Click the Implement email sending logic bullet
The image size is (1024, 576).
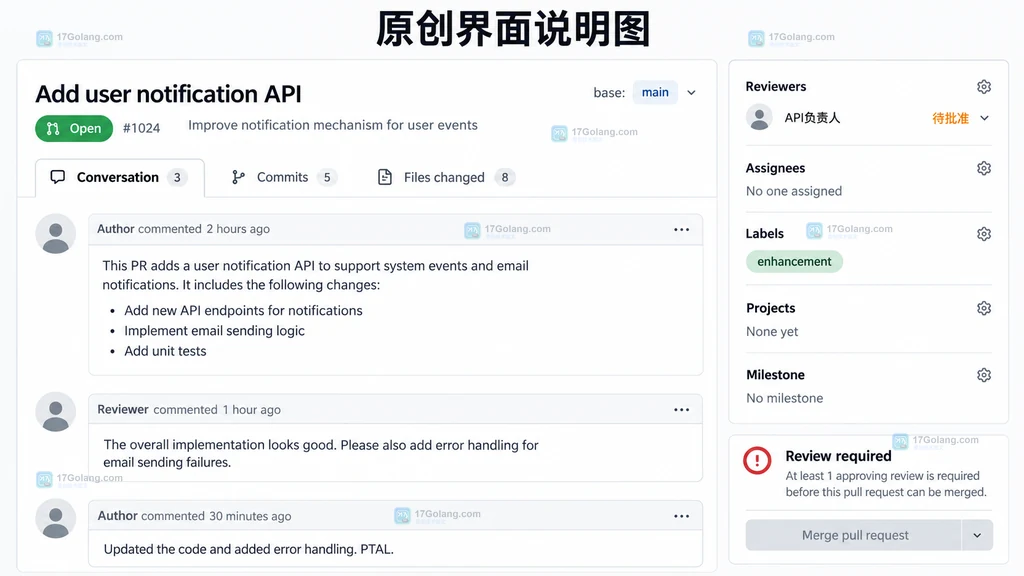click(214, 331)
